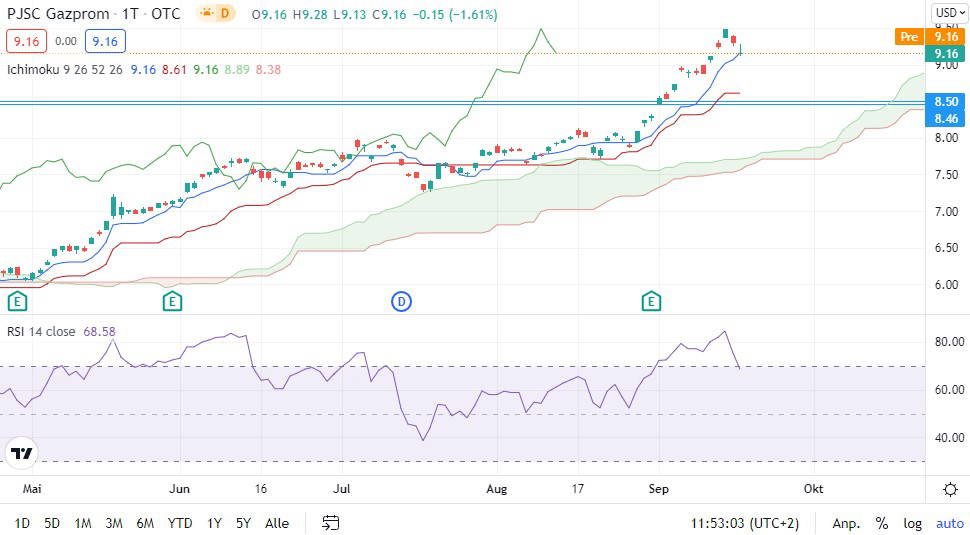
Task: Click the −0.15 (−1.61%) change value
Action: click(453, 14)
